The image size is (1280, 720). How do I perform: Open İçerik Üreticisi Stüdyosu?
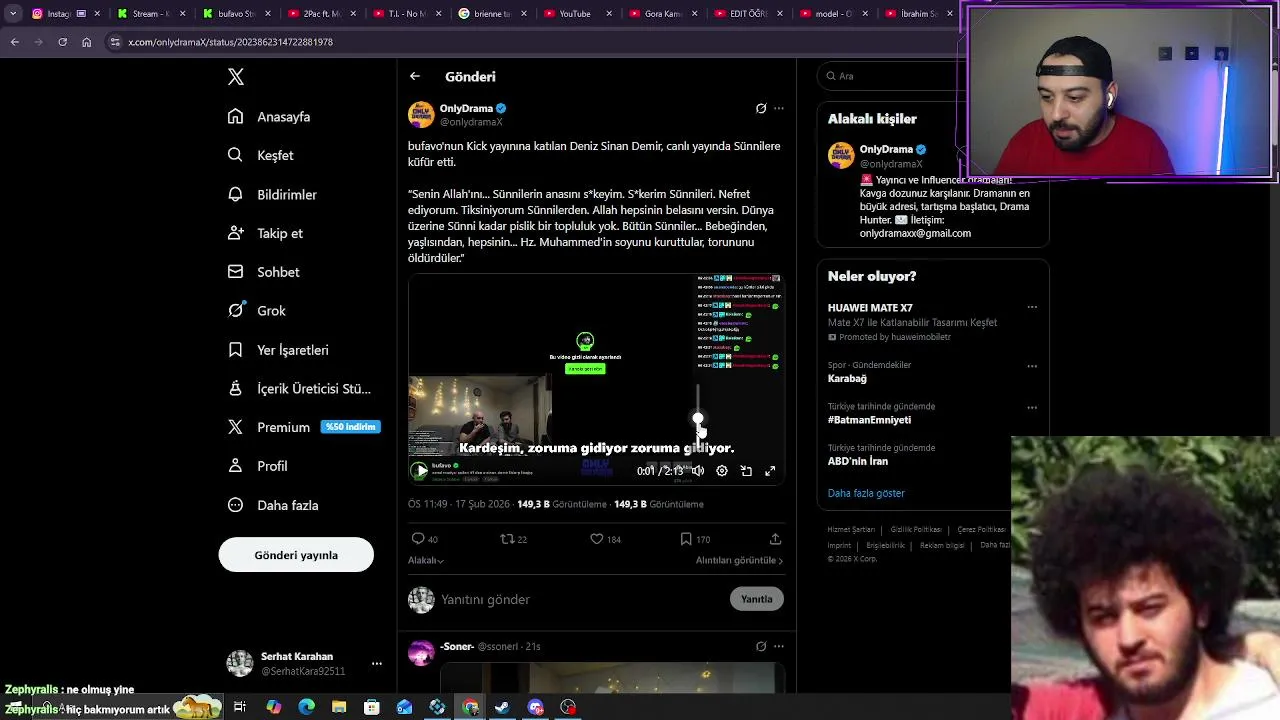[x=299, y=389]
